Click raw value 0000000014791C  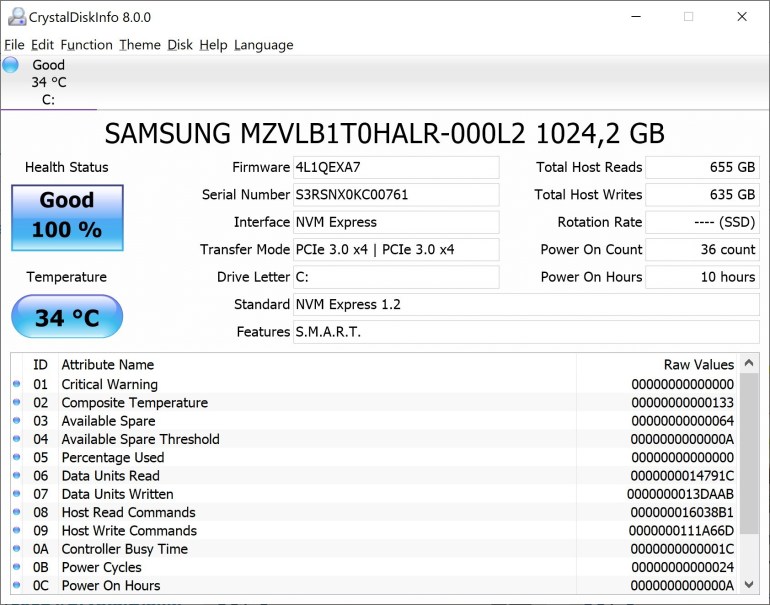682,476
